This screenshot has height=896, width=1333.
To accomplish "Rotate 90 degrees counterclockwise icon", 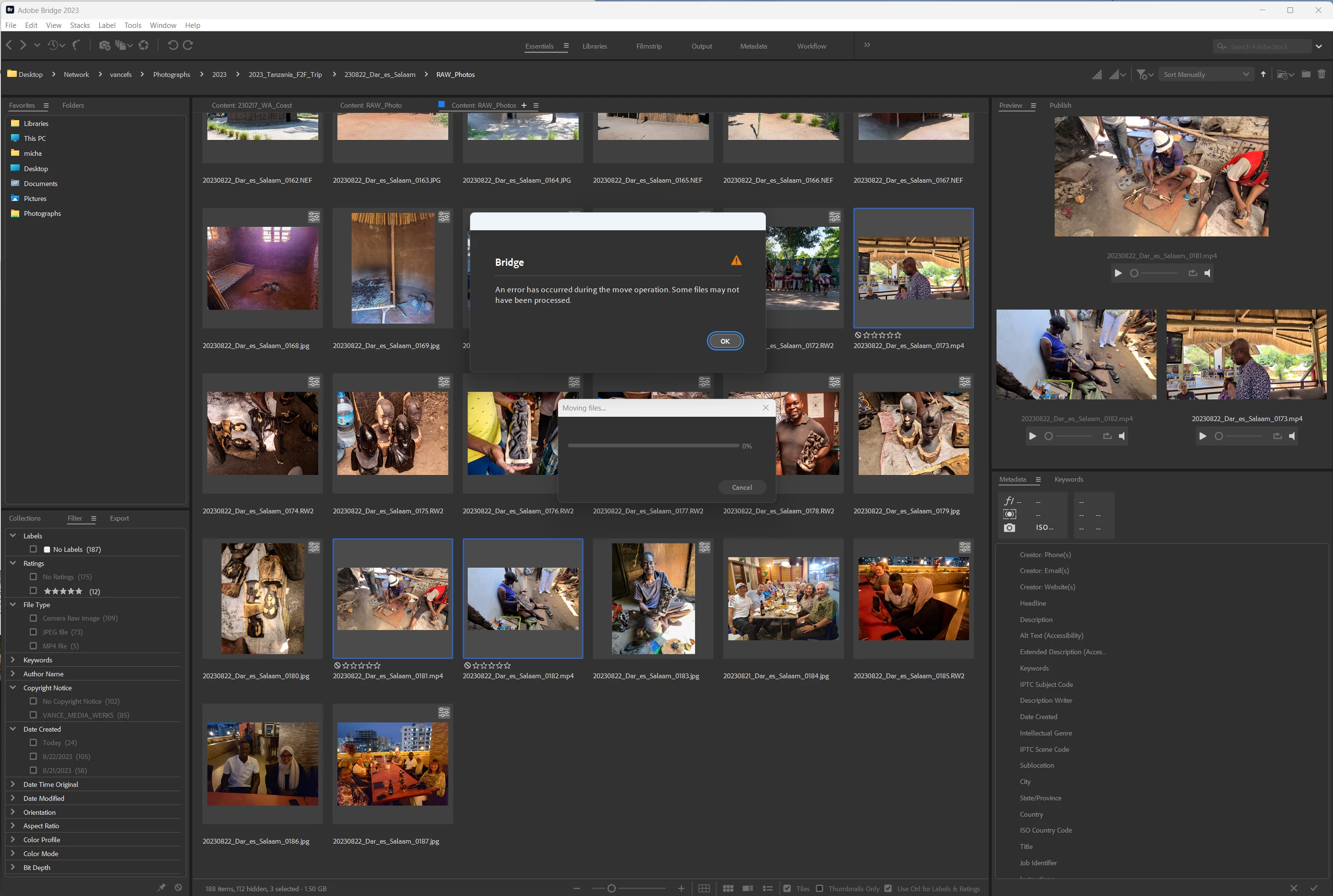I will (173, 45).
